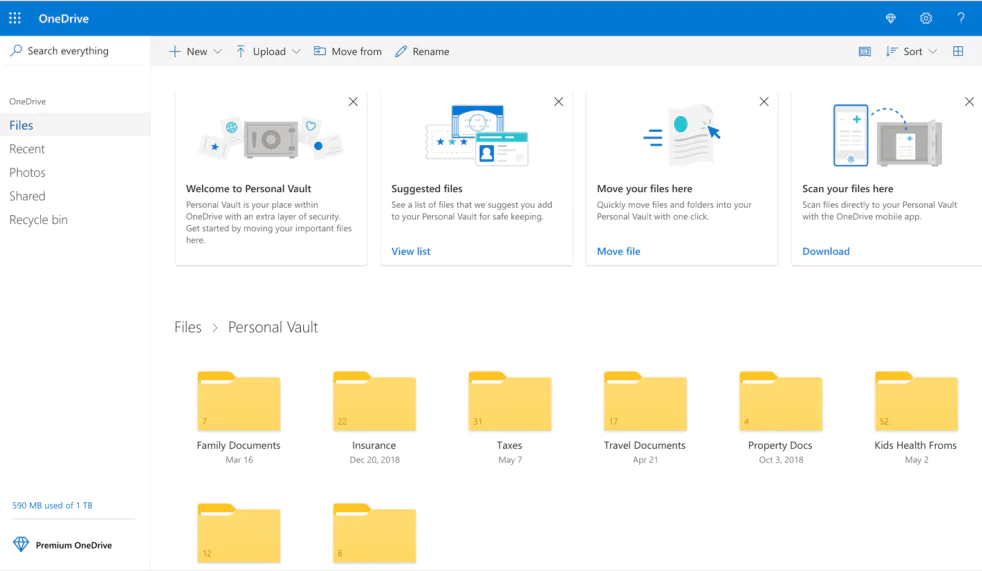The image size is (982, 571).
Task: Open the Sort dropdown
Action: pos(912,51)
